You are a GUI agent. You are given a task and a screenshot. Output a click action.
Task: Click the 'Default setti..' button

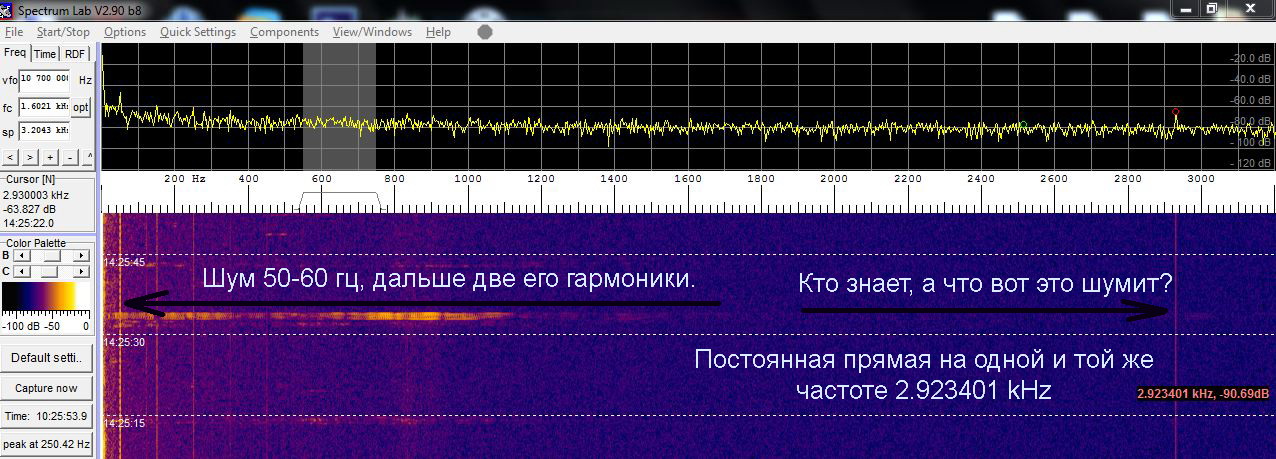(46, 358)
